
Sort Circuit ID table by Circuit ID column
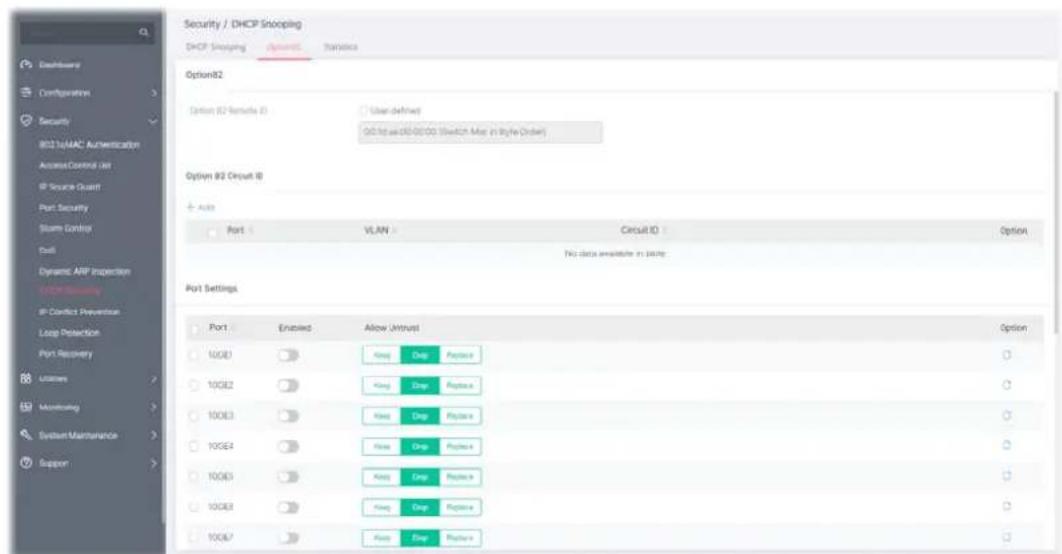click(x=665, y=231)
